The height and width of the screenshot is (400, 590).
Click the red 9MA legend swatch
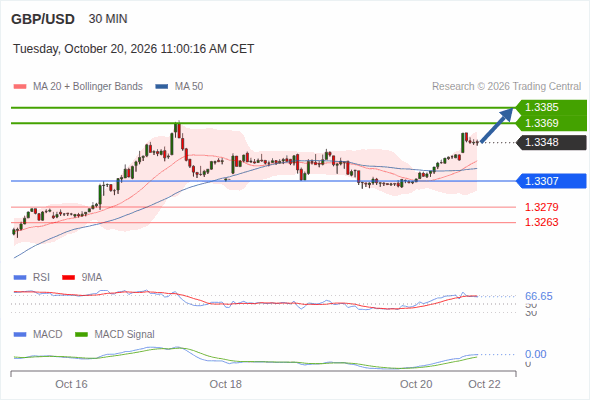point(68,278)
